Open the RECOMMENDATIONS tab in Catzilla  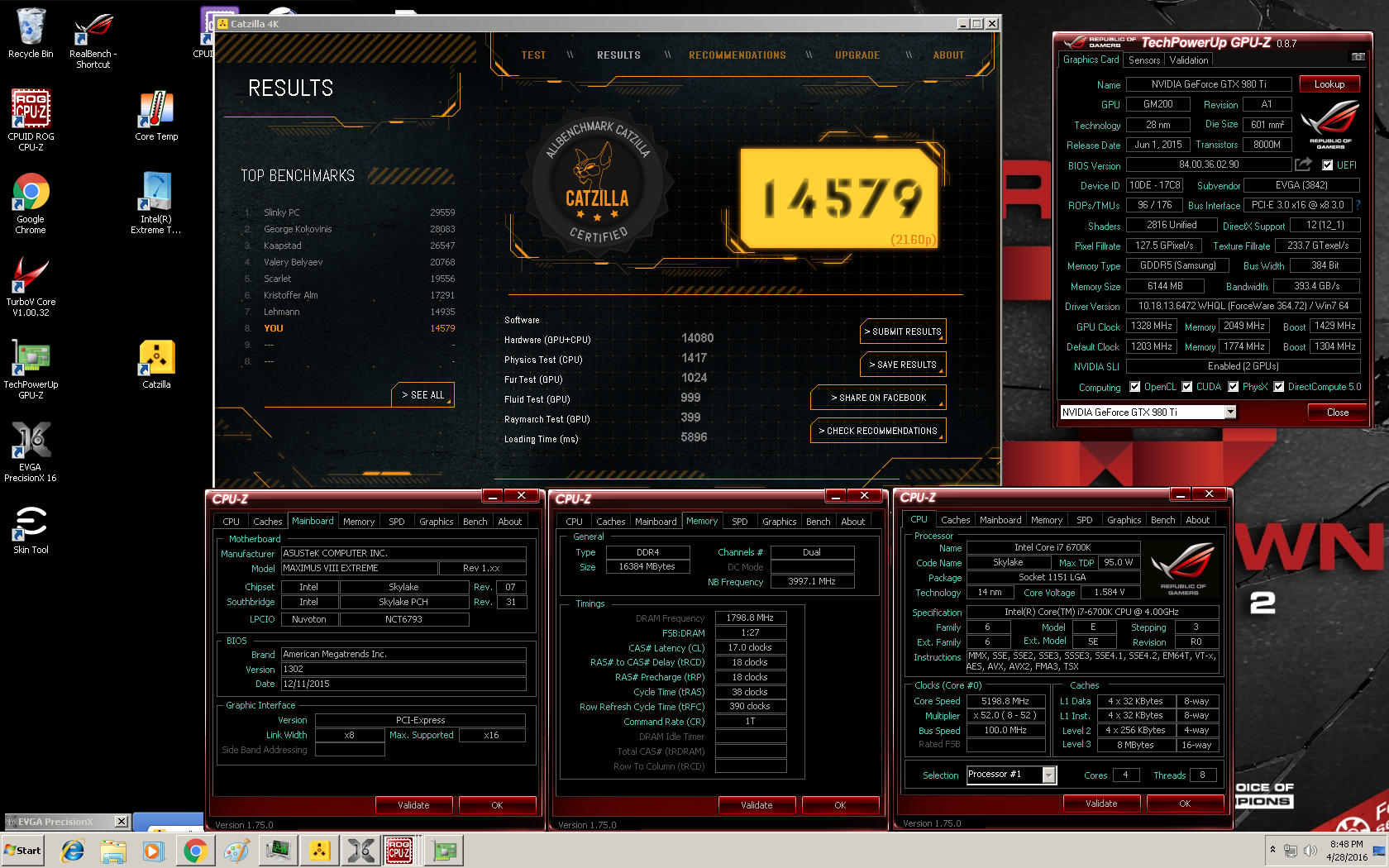[x=737, y=55]
